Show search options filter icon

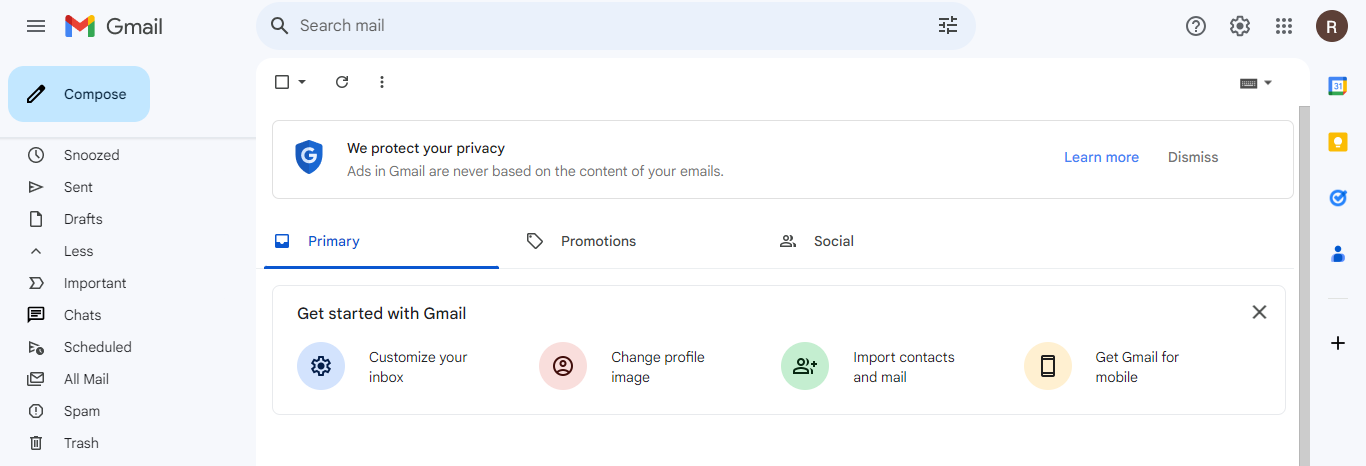click(x=948, y=26)
